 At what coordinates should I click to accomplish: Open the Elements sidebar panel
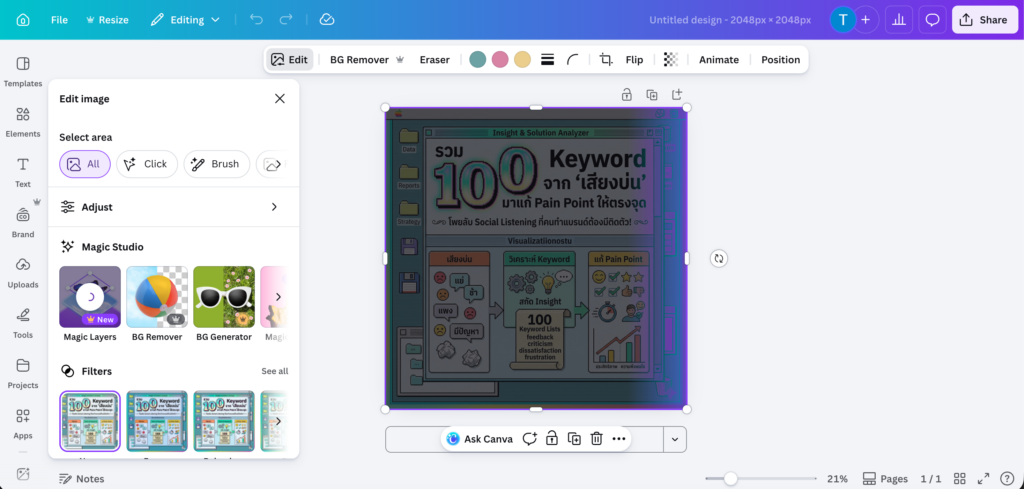(23, 121)
